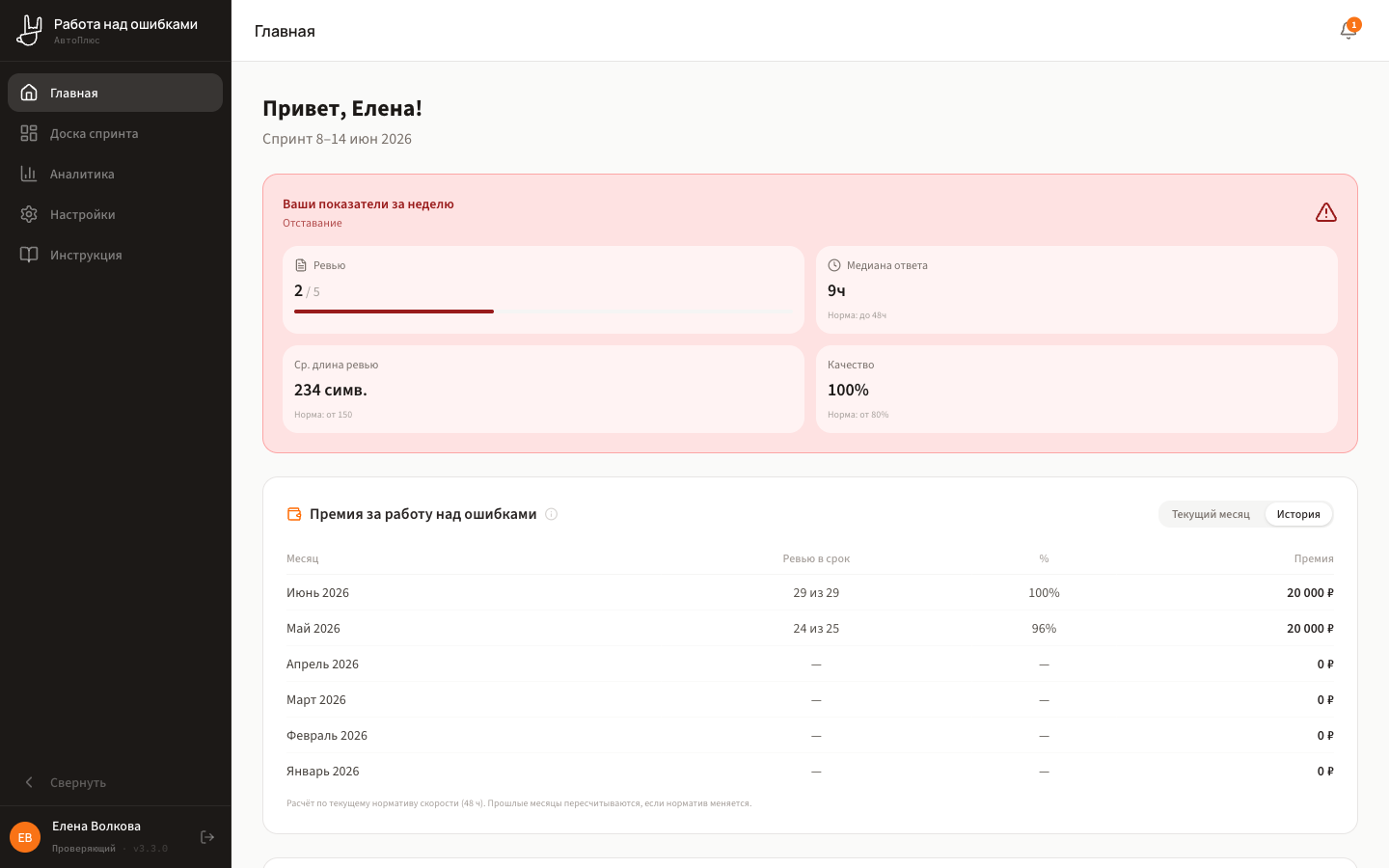Viewport: 1389px width, 868px height.
Task: Click the info icon beside Премия за работу над ошибками
Action: click(552, 514)
